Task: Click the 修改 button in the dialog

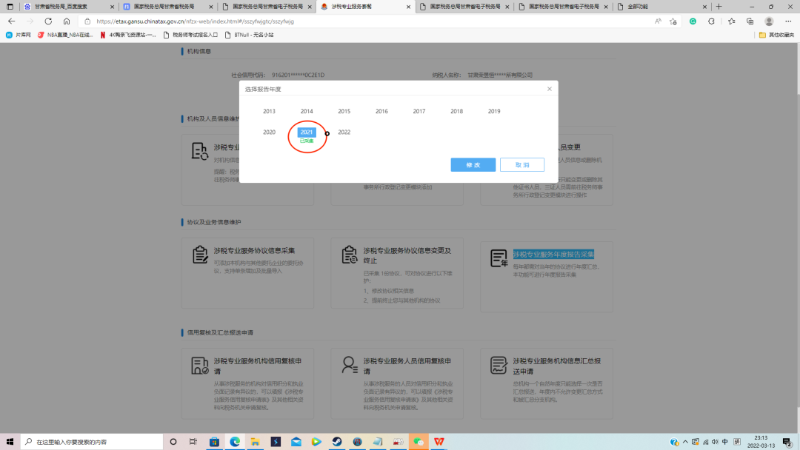Action: pyautogui.click(x=460, y=164)
